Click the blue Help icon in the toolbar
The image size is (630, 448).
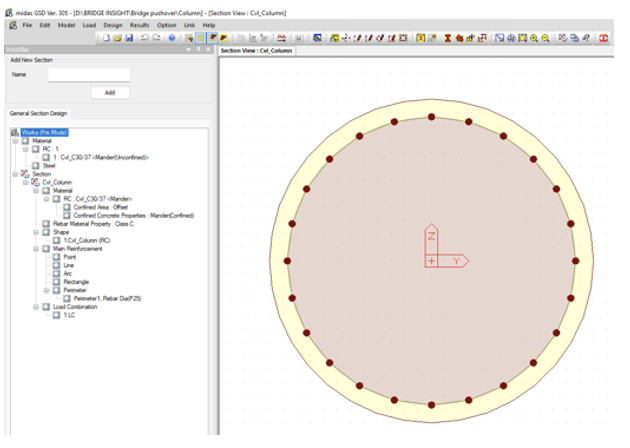[x=172, y=37]
